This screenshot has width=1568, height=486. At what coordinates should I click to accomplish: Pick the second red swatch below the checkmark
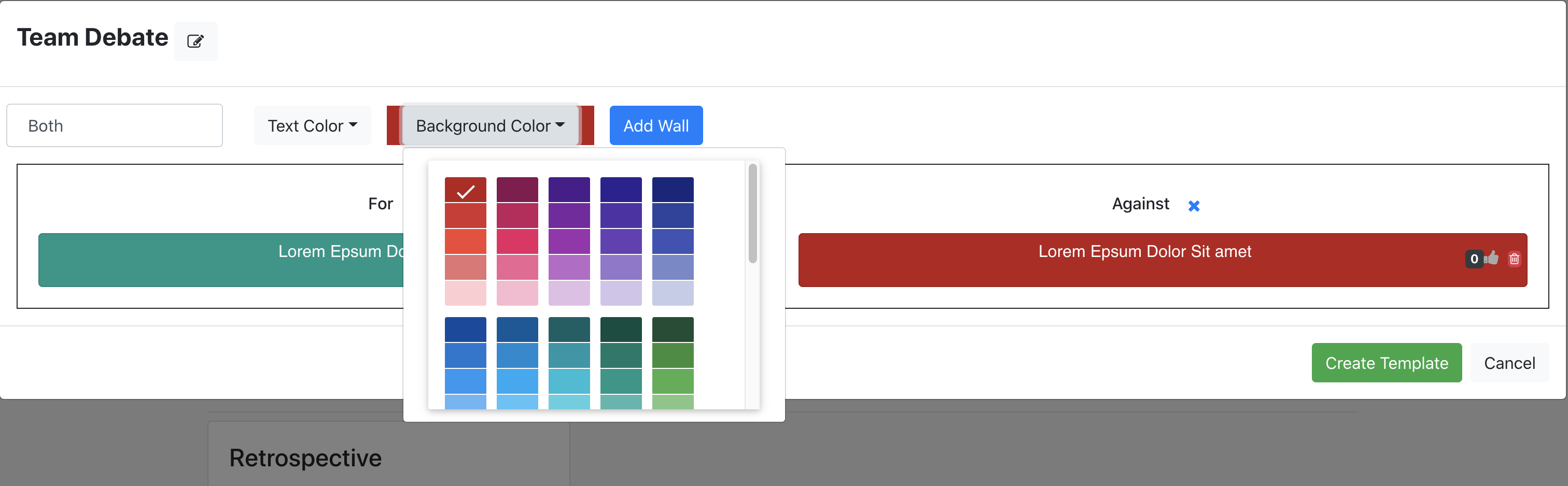pyautogui.click(x=466, y=216)
